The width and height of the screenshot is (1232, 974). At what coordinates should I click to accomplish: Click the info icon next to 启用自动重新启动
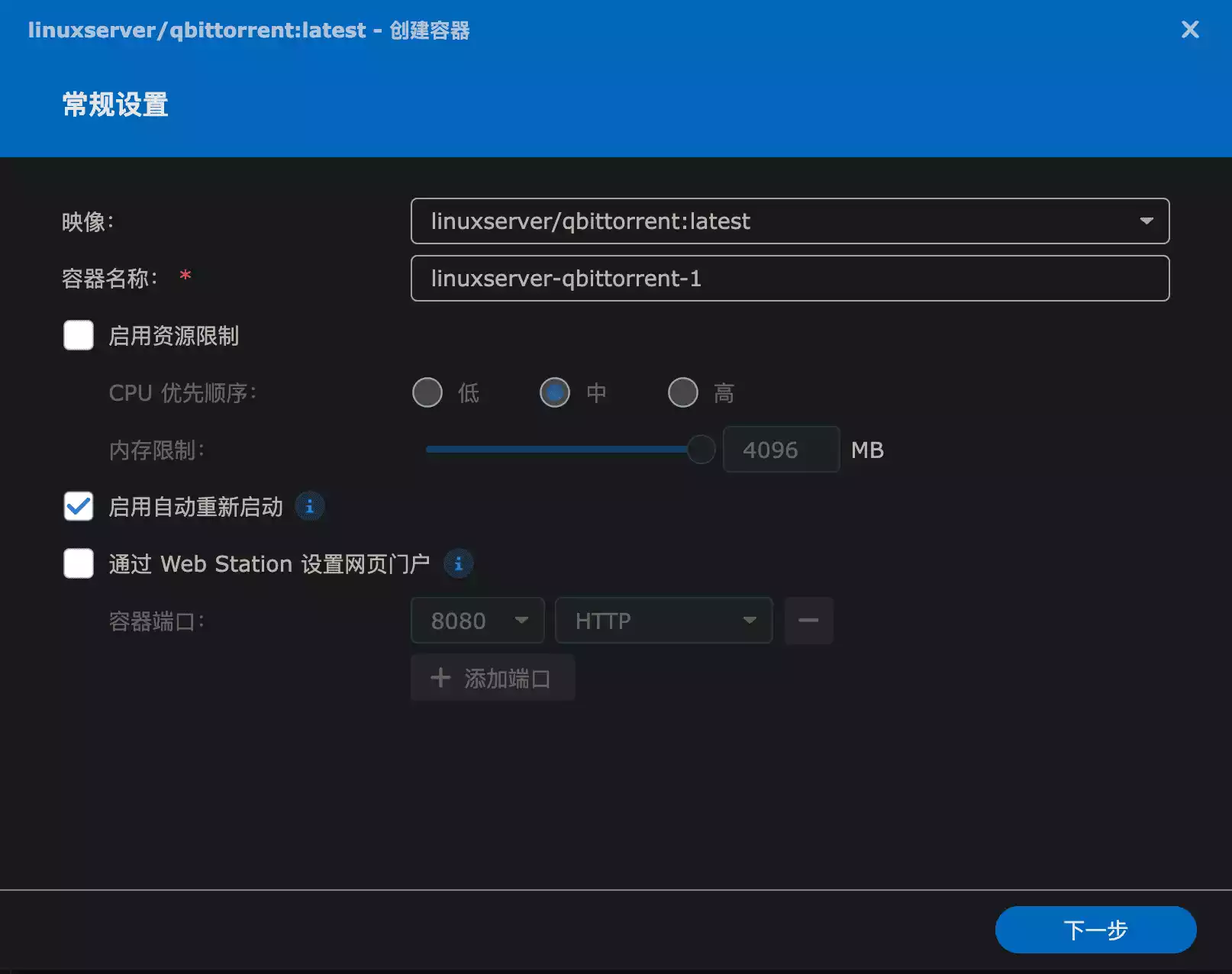coord(310,506)
